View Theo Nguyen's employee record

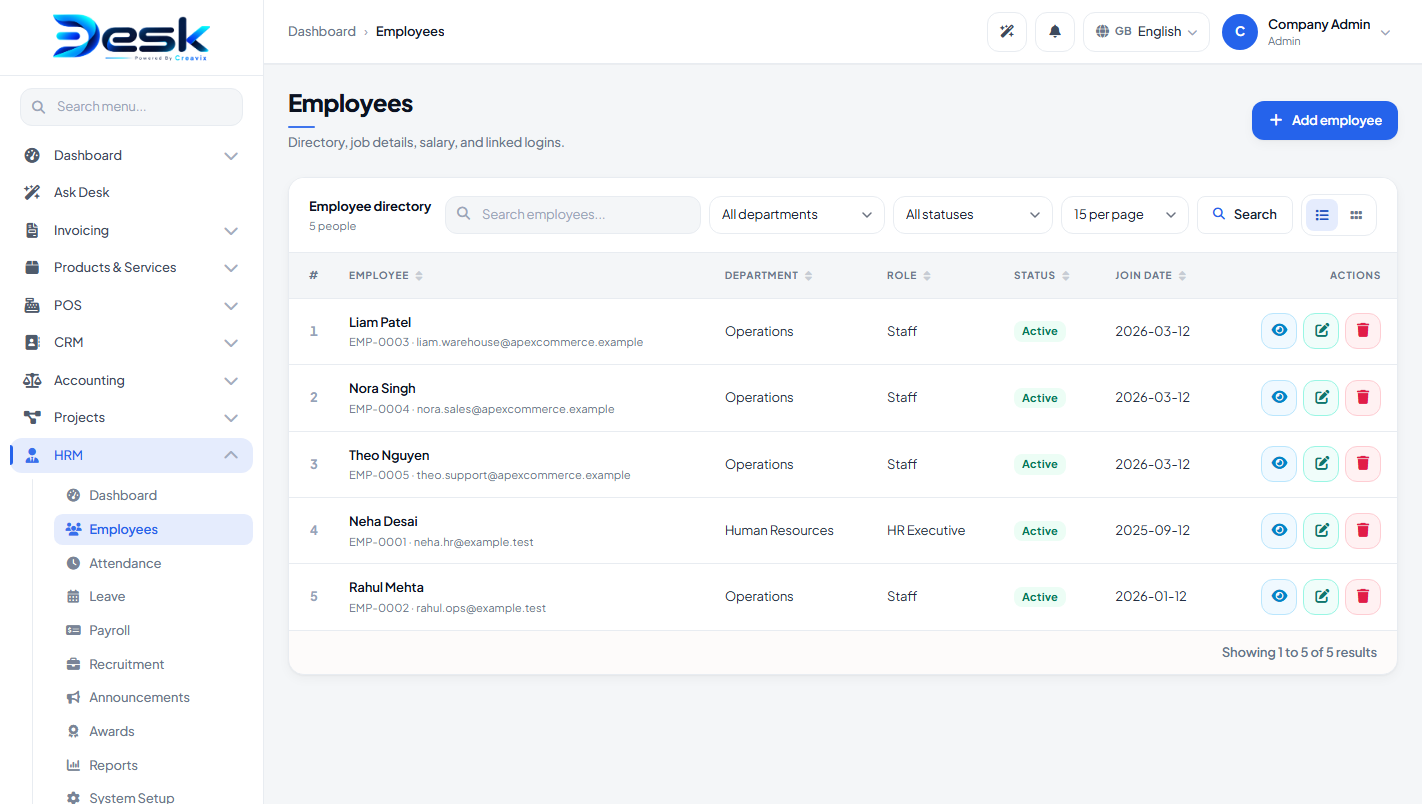1279,464
